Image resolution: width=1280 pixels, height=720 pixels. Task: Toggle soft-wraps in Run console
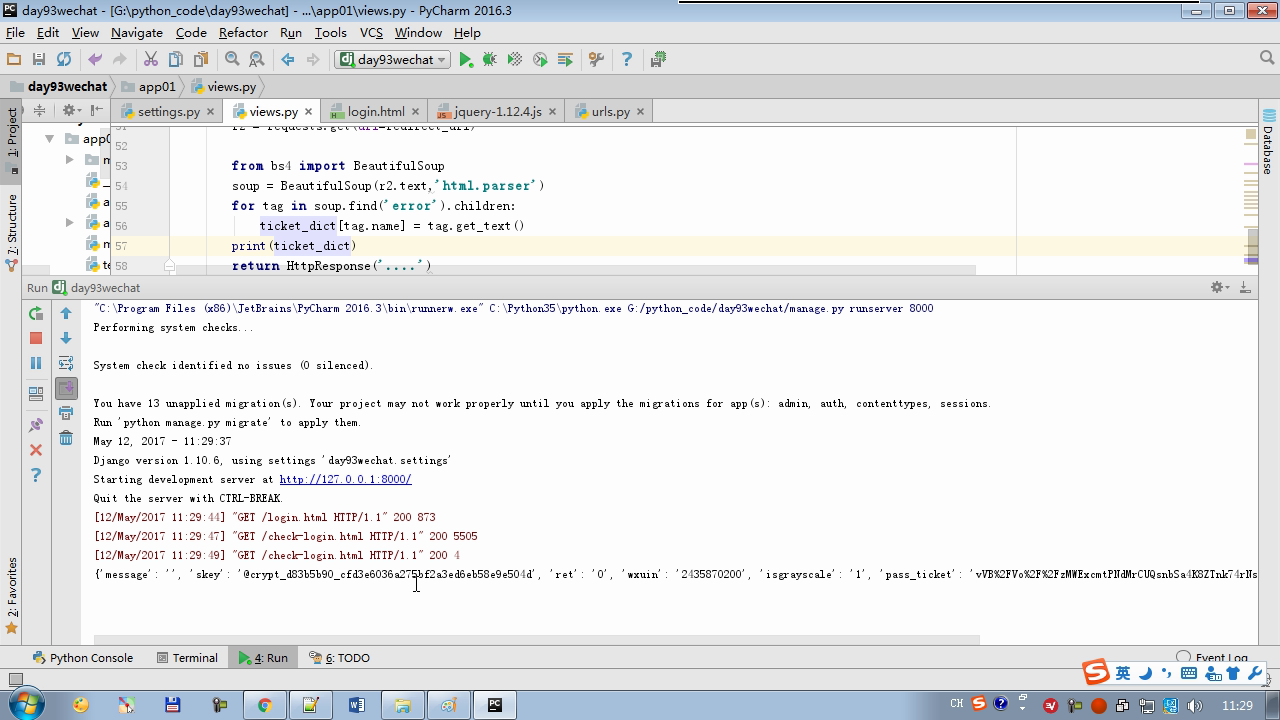point(66,363)
